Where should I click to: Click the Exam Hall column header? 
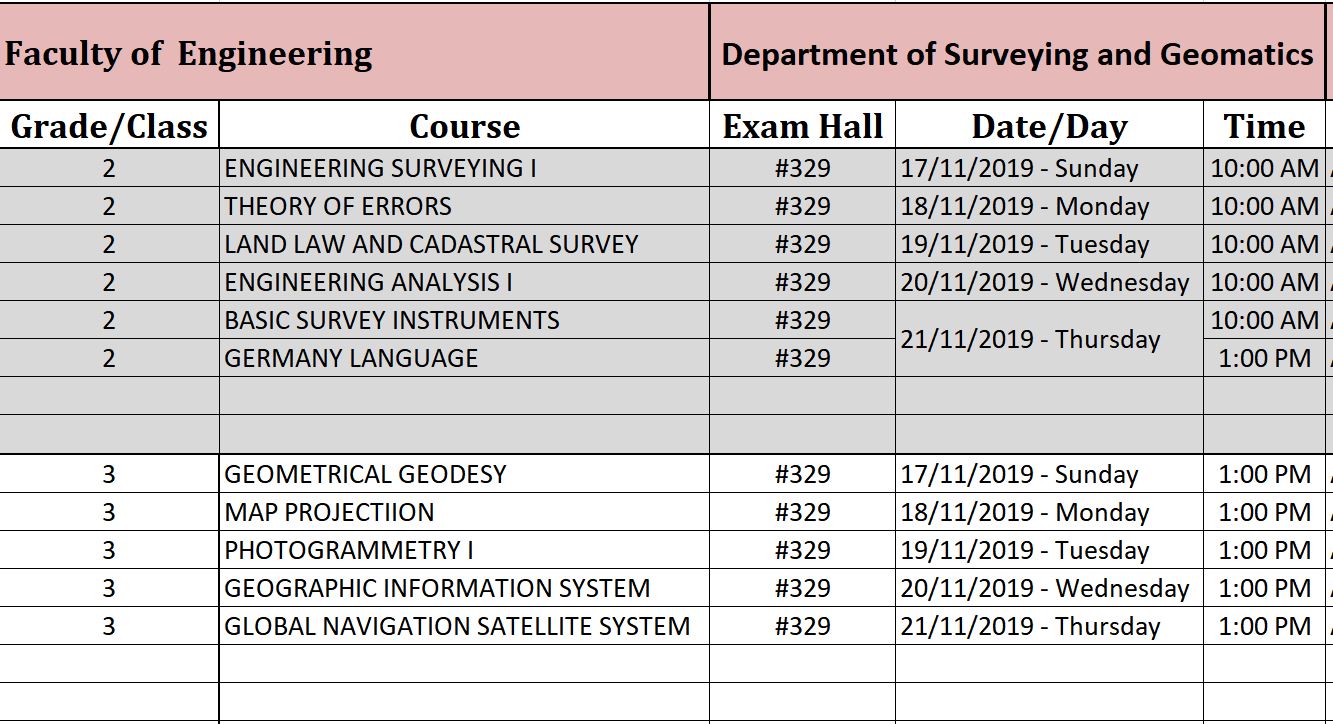point(802,127)
